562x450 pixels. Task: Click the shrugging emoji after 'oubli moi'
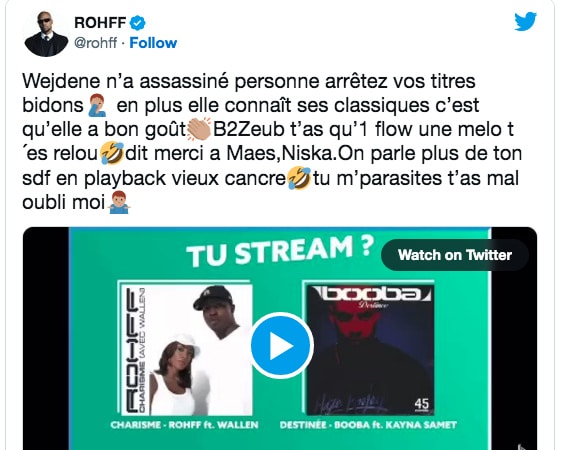(x=119, y=202)
